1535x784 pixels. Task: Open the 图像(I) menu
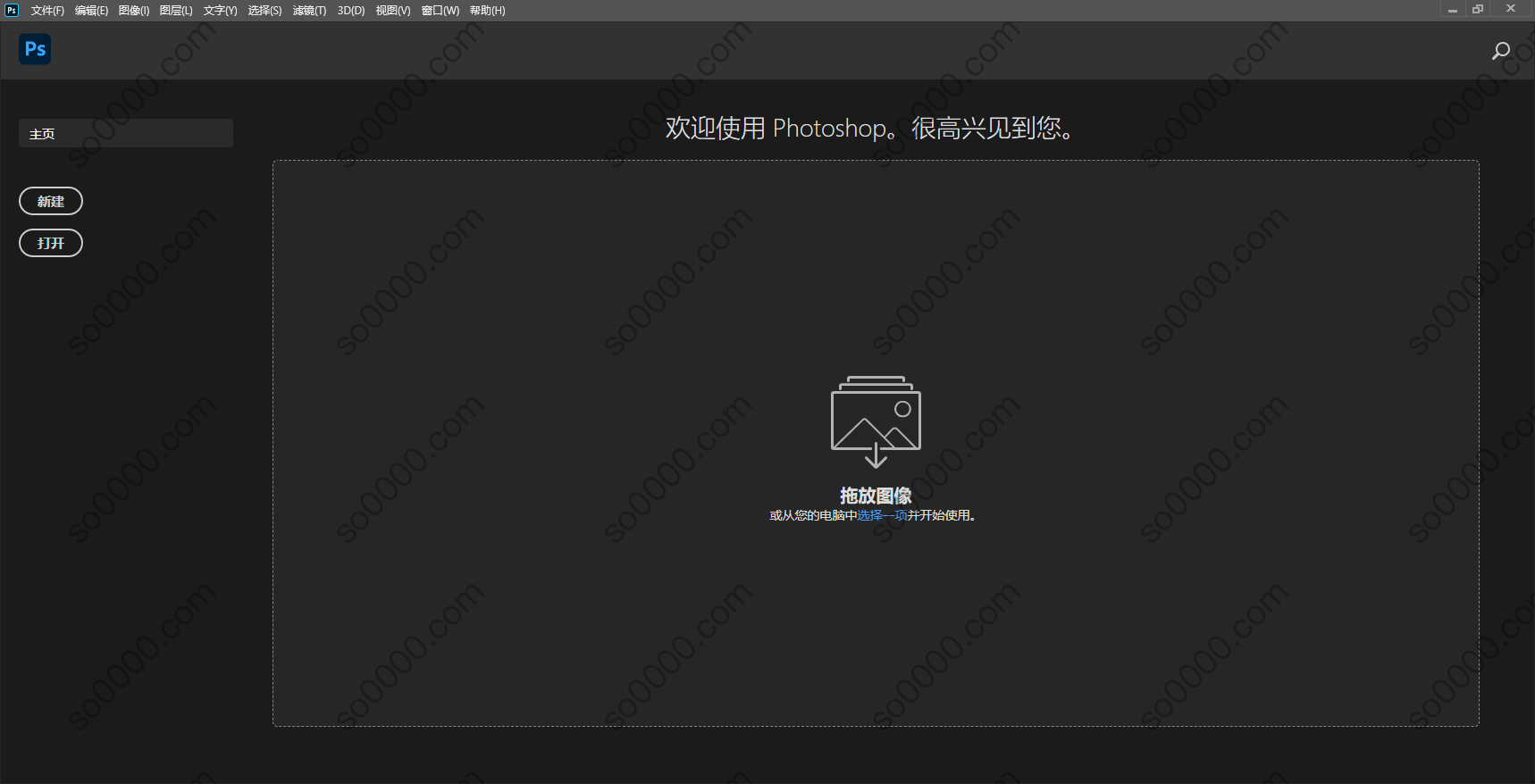pos(134,11)
